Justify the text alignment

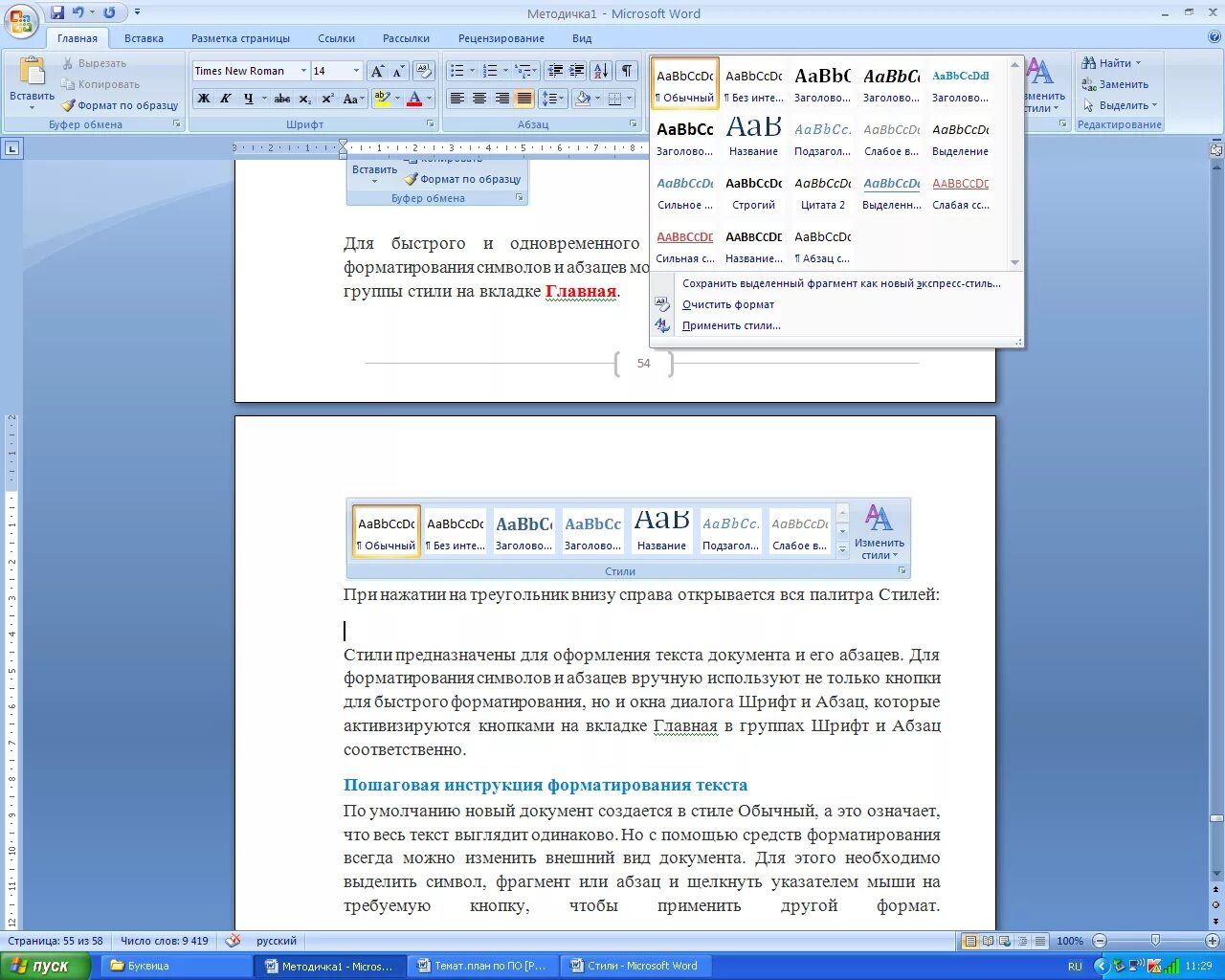click(x=524, y=98)
